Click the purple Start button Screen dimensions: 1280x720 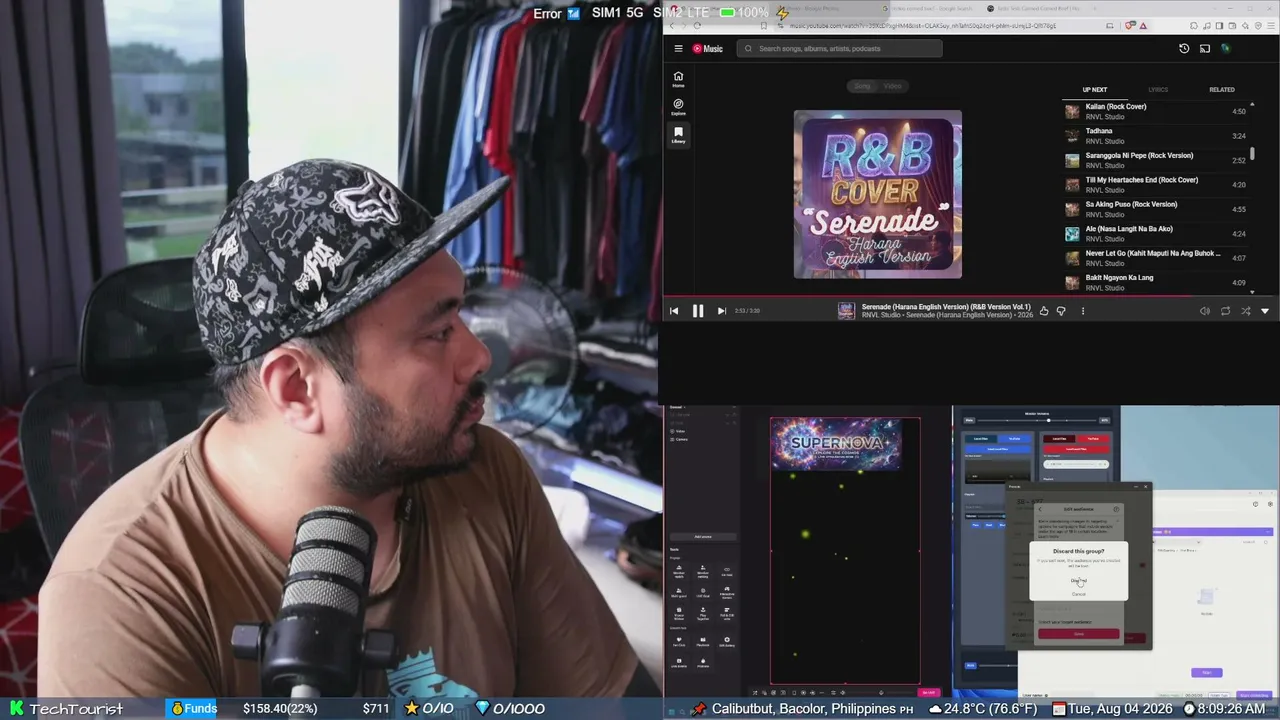pyautogui.click(x=1207, y=673)
